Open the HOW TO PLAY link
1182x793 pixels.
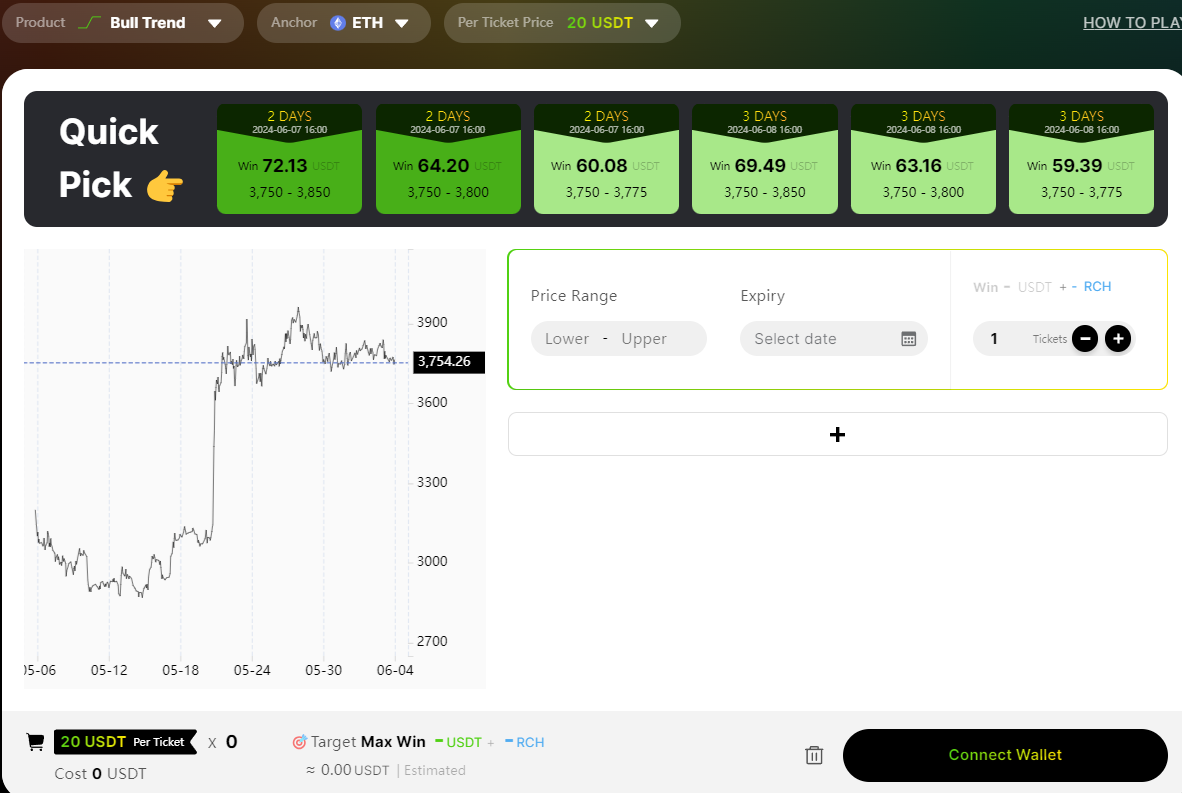[x=1132, y=22]
